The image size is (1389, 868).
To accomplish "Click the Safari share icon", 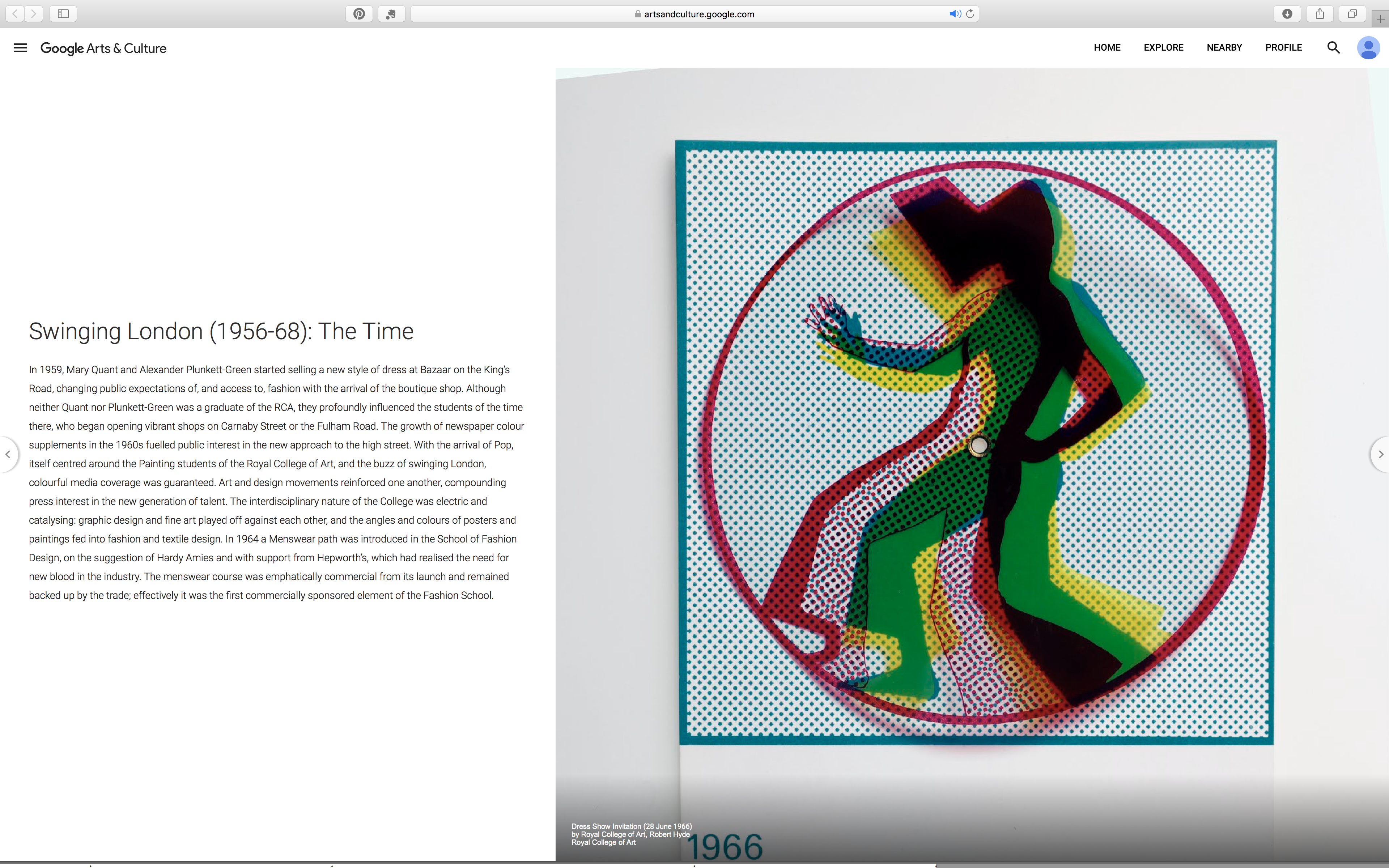I will tap(1320, 14).
